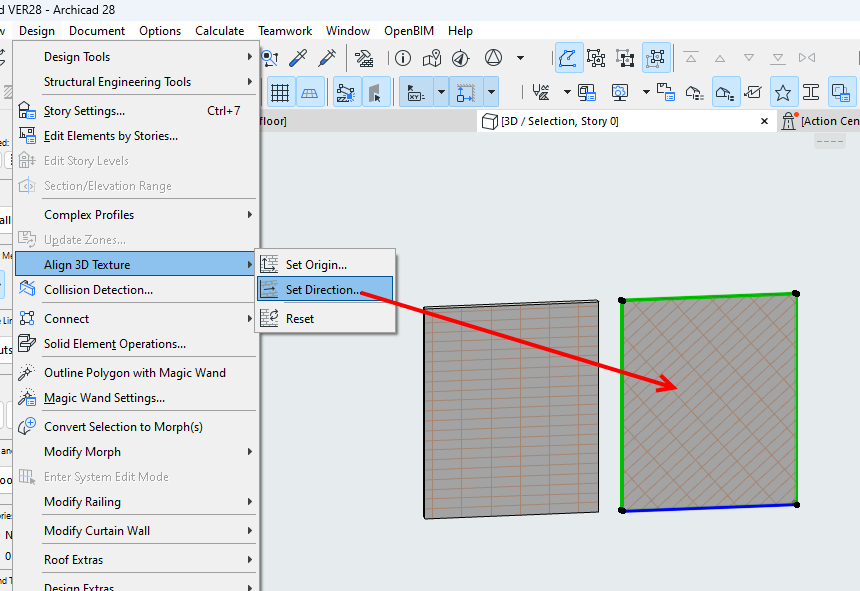Click the hammer and bricks renovation icon

click(x=364, y=58)
